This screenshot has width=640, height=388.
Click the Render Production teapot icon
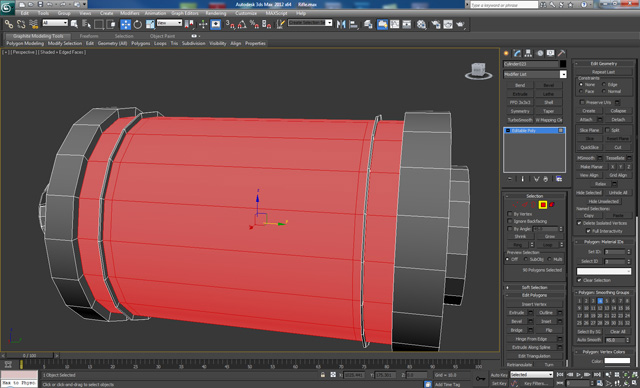tap(461, 24)
